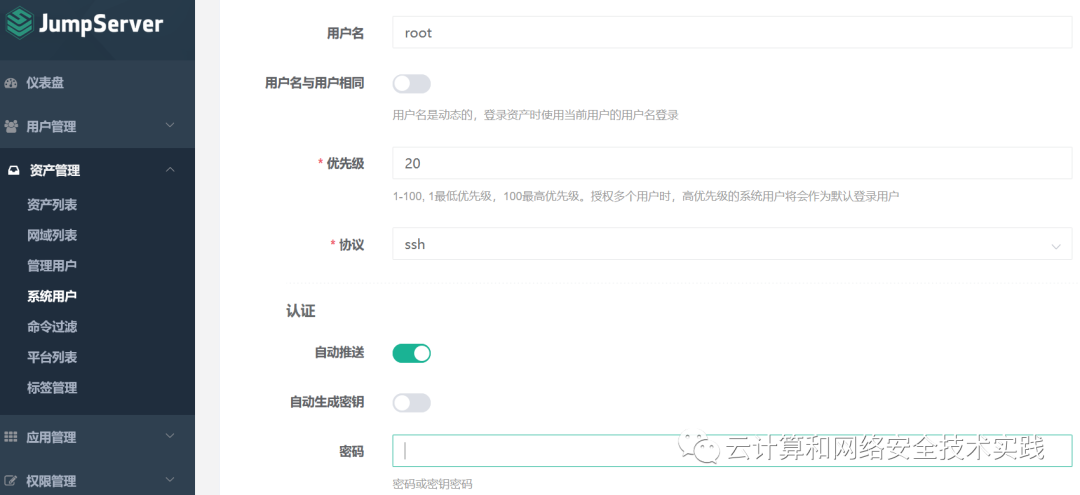Expand the 权限管理 menu chevron
Screen dimensions: 1080x495
[x=170, y=480]
